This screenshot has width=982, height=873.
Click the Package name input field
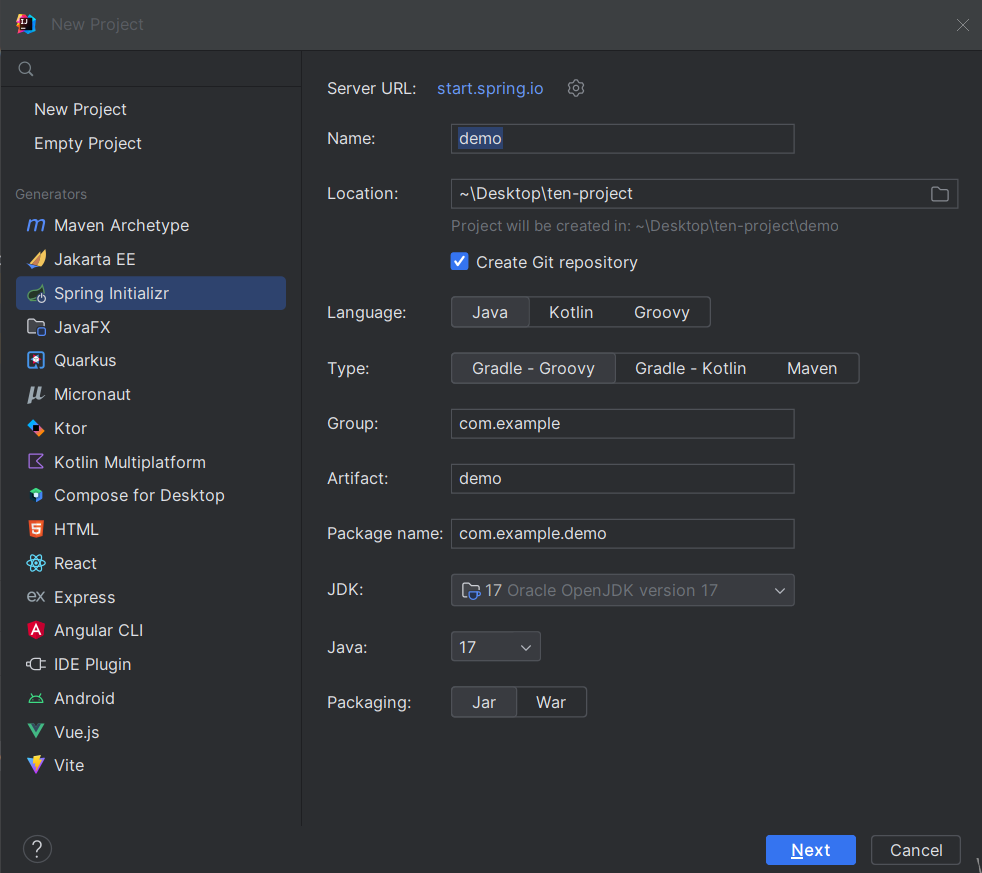tap(623, 534)
